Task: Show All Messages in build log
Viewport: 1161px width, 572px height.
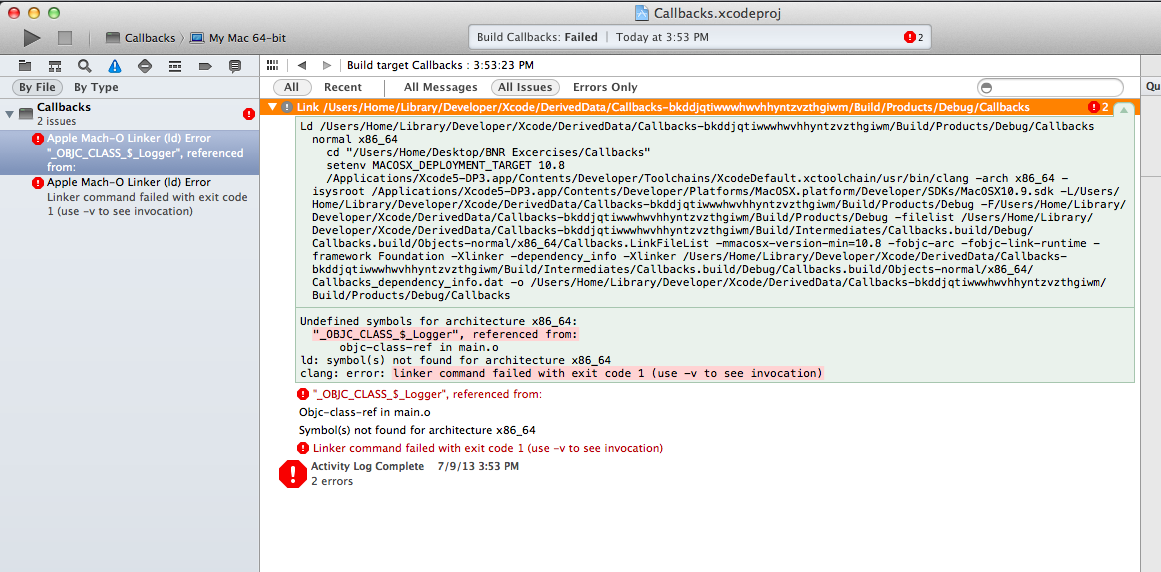Action: coord(440,88)
